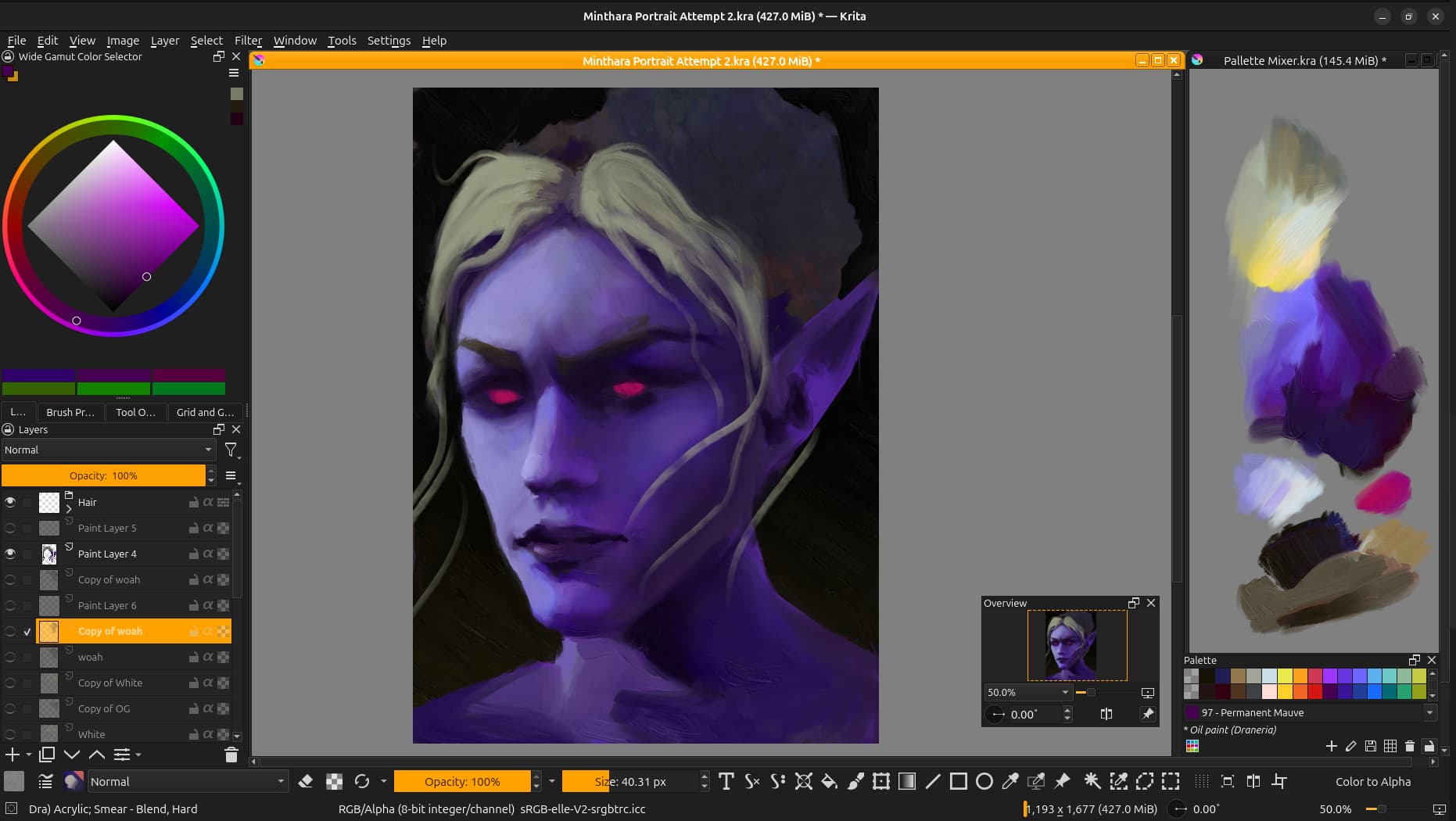Screen dimensions: 1456x821
Task: Duplicate the selected layer
Action: (x=47, y=755)
